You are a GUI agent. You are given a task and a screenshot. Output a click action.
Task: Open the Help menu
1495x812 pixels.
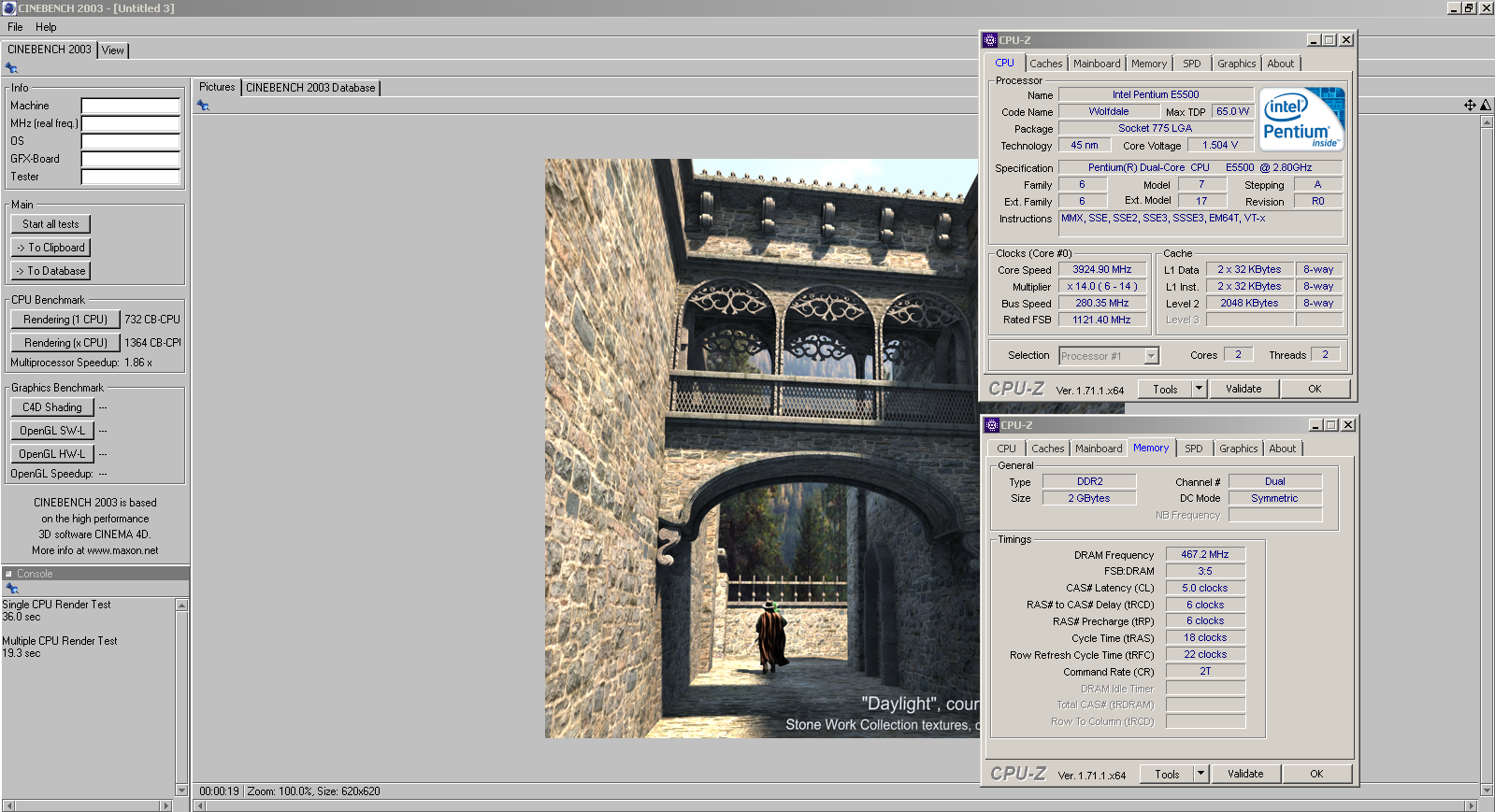coord(46,27)
